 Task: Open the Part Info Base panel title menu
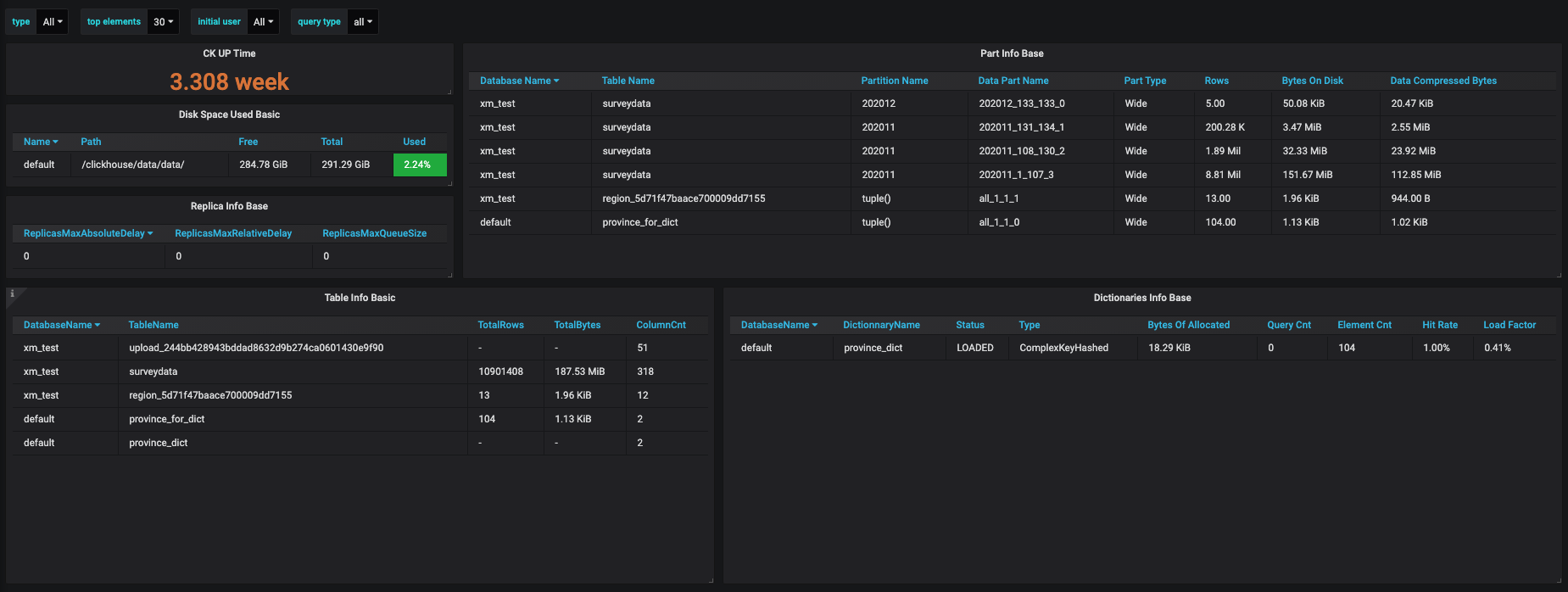1012,53
